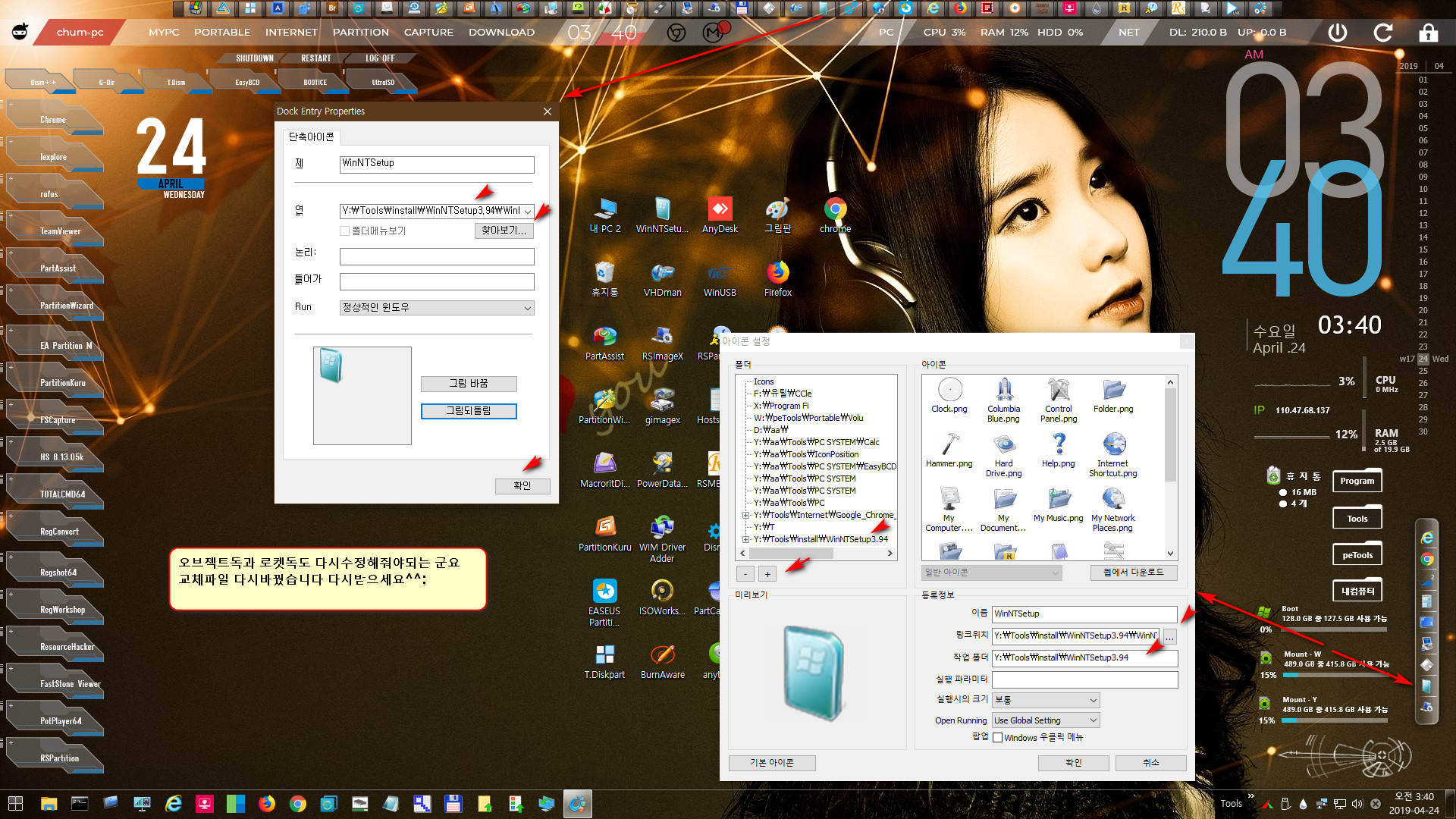
Task: Open the T.Diskpart desktop icon
Action: 604,661
